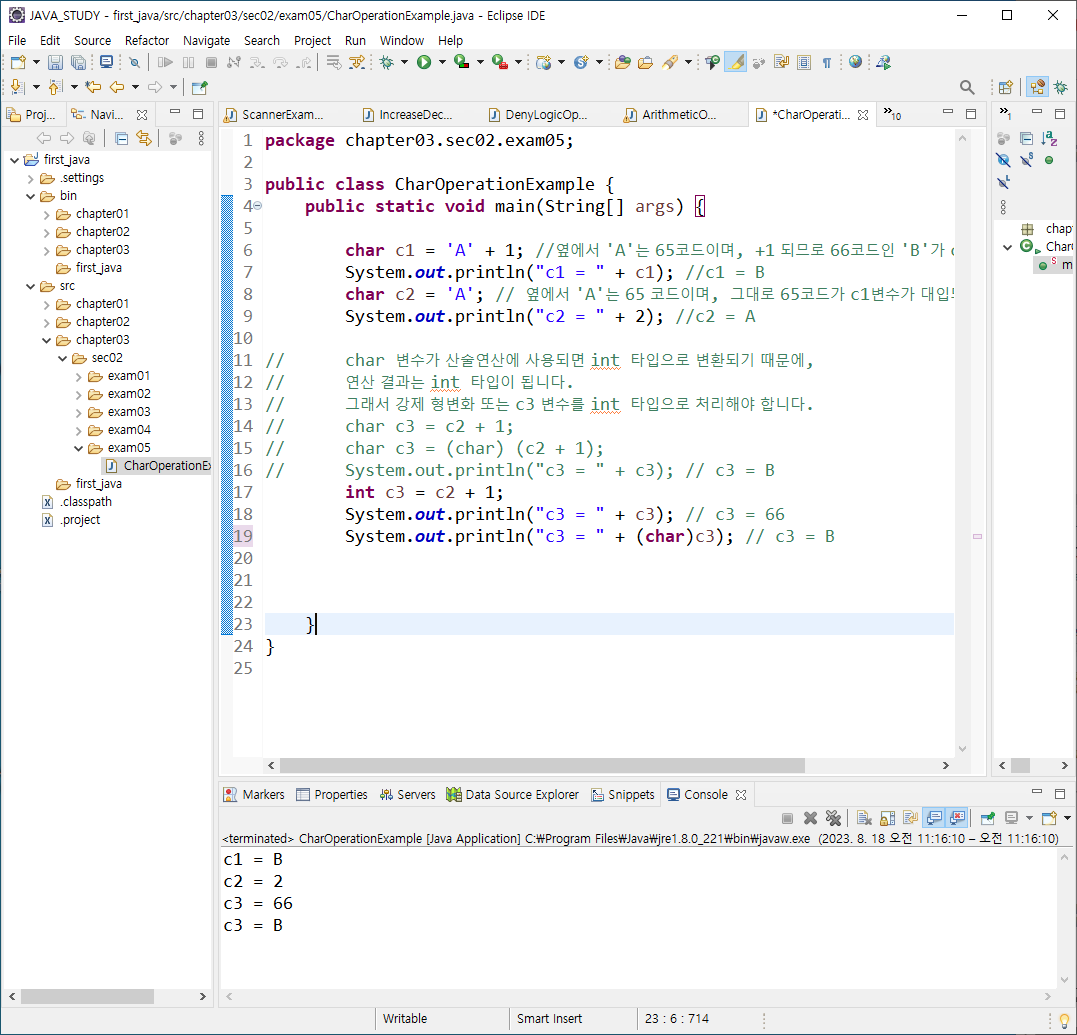
Task: Open the Debug button dropdown arrow
Action: [x=405, y=62]
